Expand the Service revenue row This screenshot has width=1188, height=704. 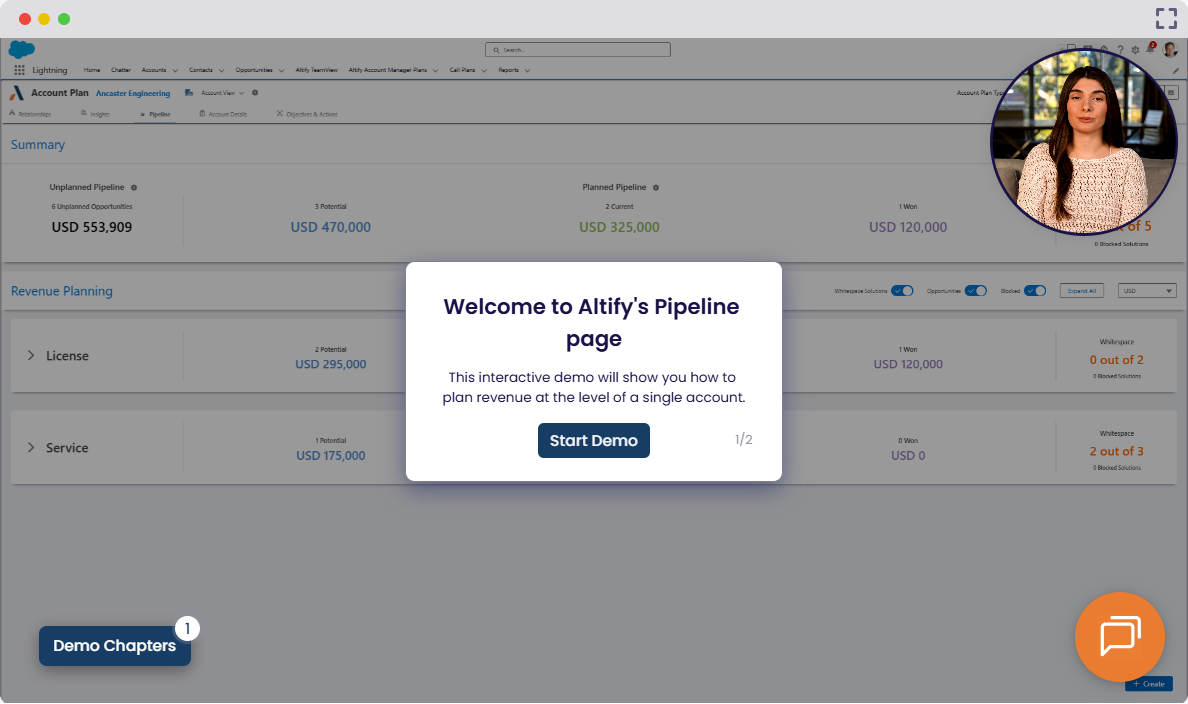click(31, 448)
